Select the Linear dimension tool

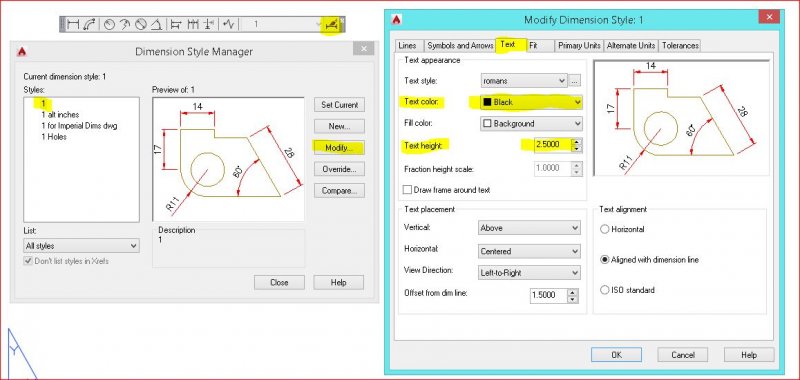tap(73, 24)
